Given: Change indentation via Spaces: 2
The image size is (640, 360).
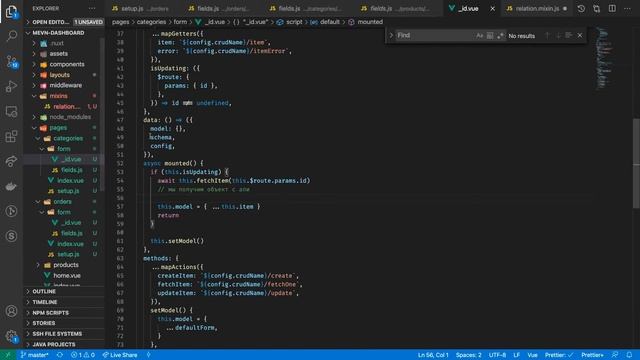Looking at the screenshot, I should click(x=469, y=355).
